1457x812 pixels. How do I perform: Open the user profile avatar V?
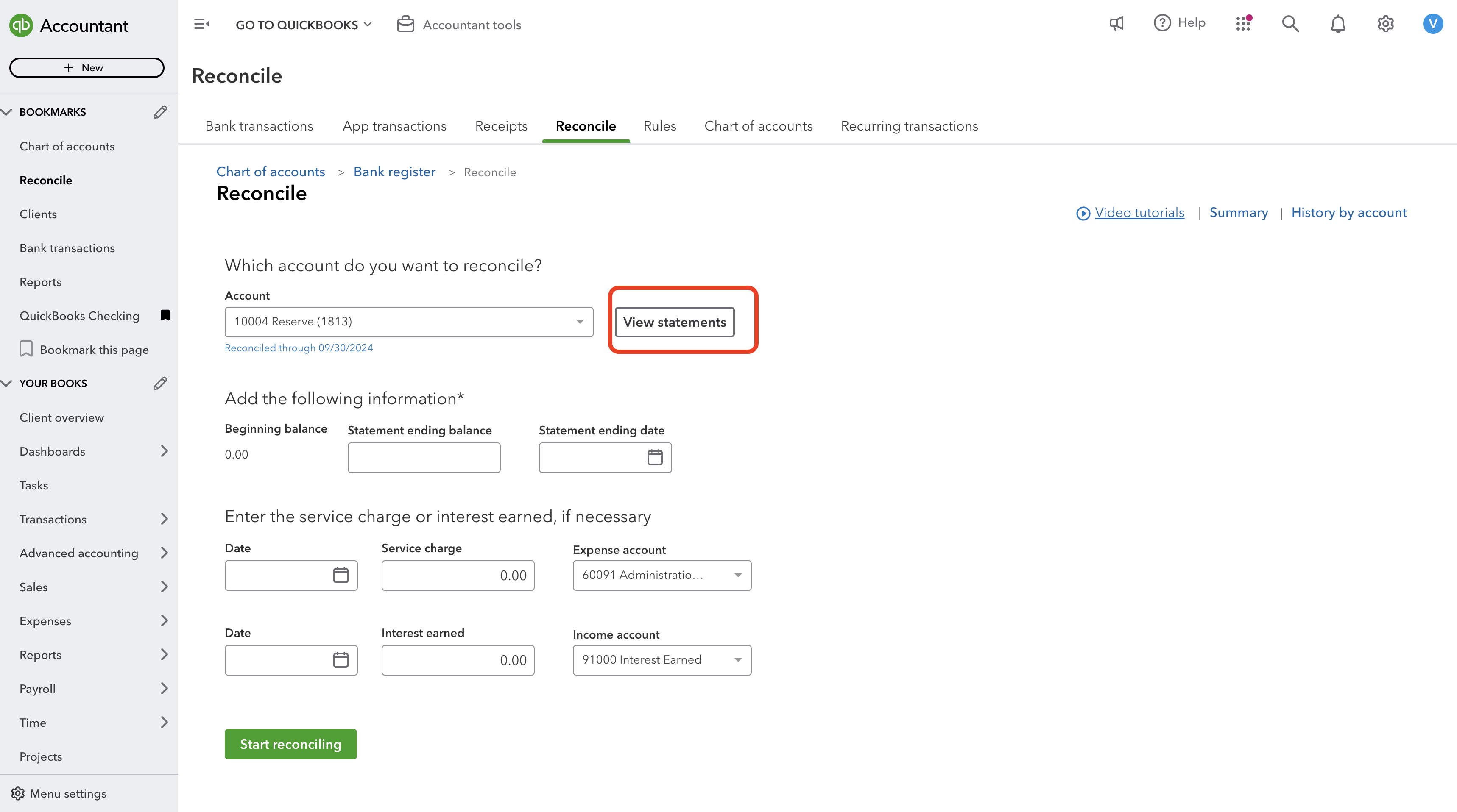click(1433, 24)
